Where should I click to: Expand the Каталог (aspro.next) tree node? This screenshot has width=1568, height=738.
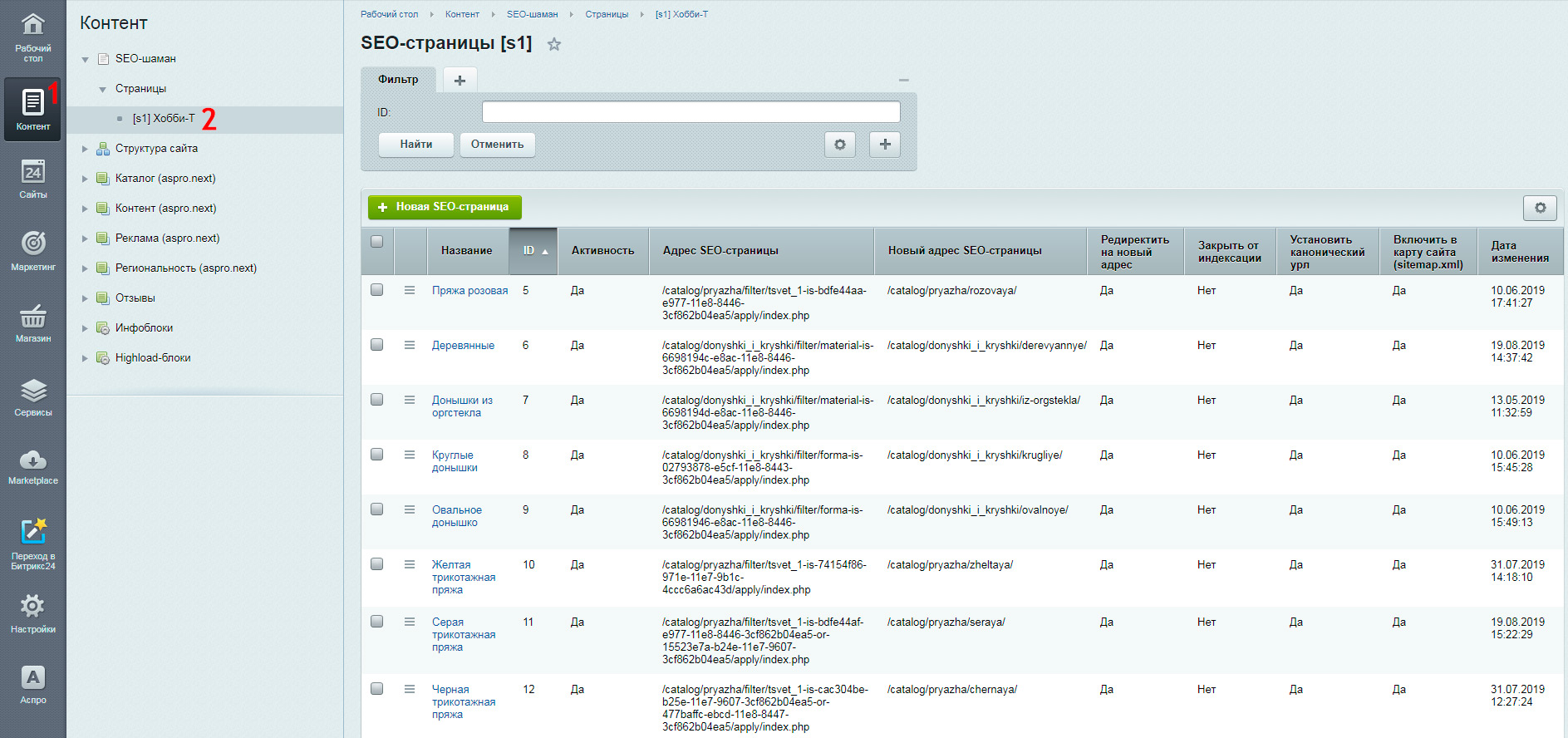click(x=85, y=179)
